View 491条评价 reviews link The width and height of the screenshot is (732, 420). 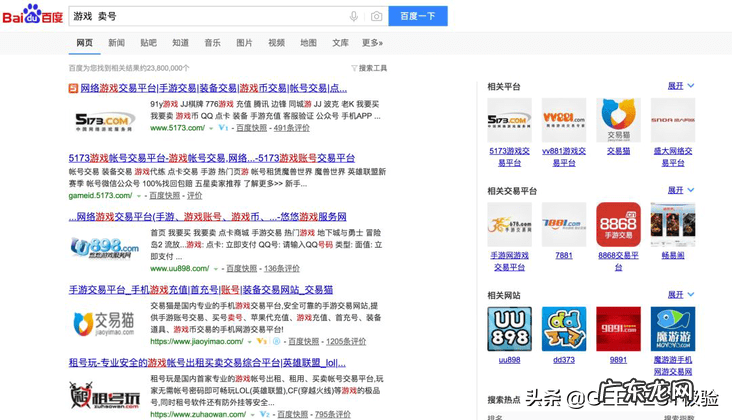(291, 128)
